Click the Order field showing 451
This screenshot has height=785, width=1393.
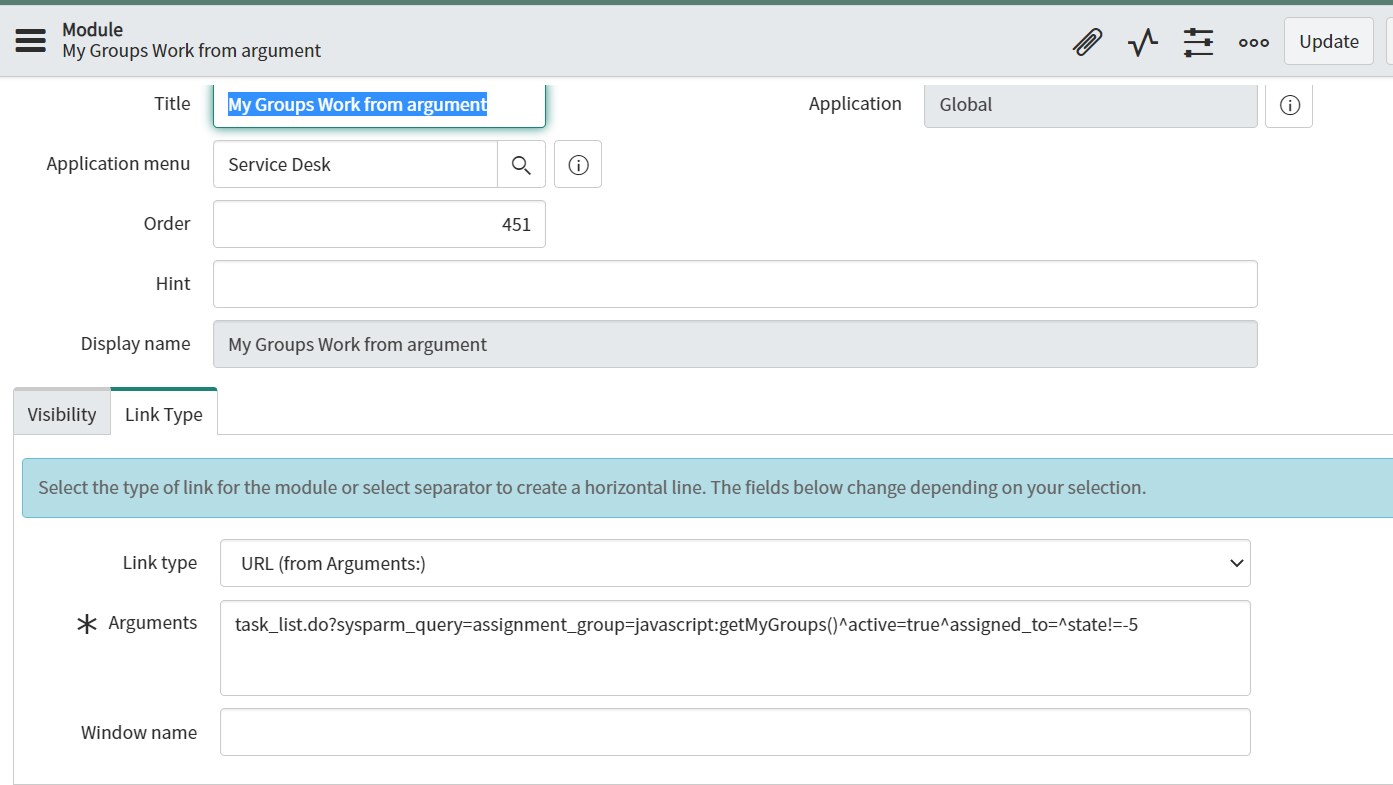pos(379,224)
